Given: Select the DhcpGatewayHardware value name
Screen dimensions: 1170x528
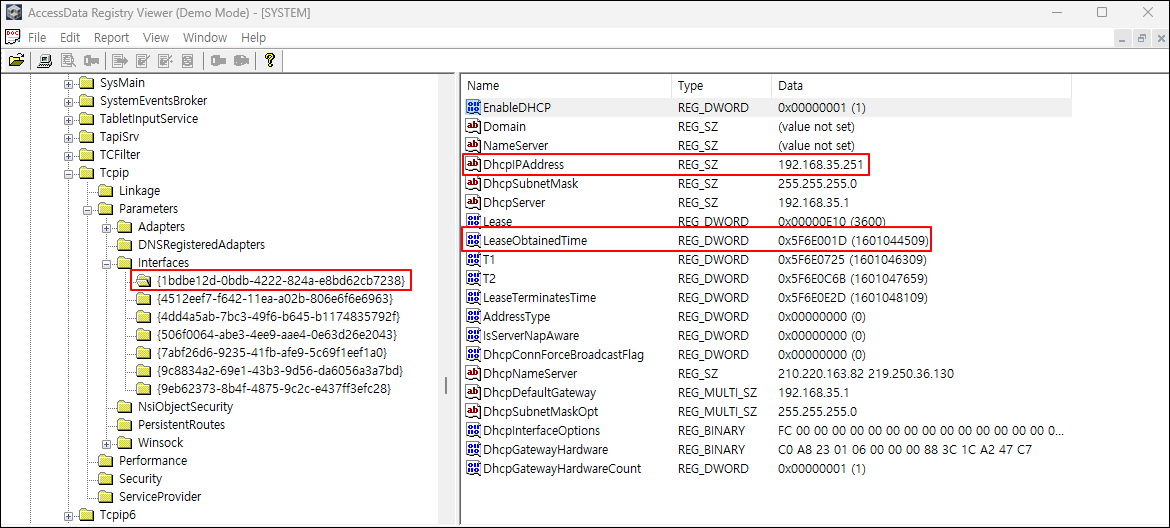Looking at the screenshot, I should [545, 450].
